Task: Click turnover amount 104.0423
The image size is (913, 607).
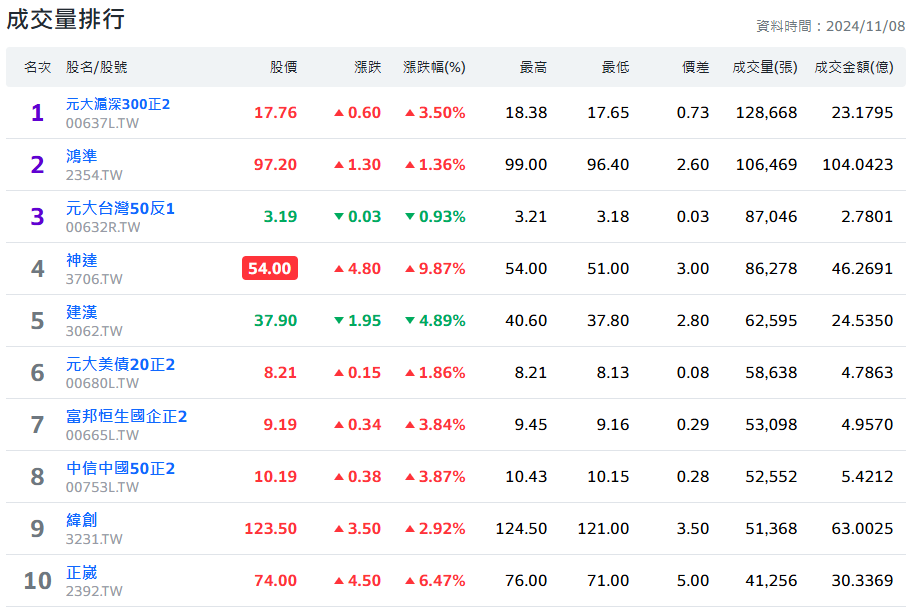Action: (858, 165)
